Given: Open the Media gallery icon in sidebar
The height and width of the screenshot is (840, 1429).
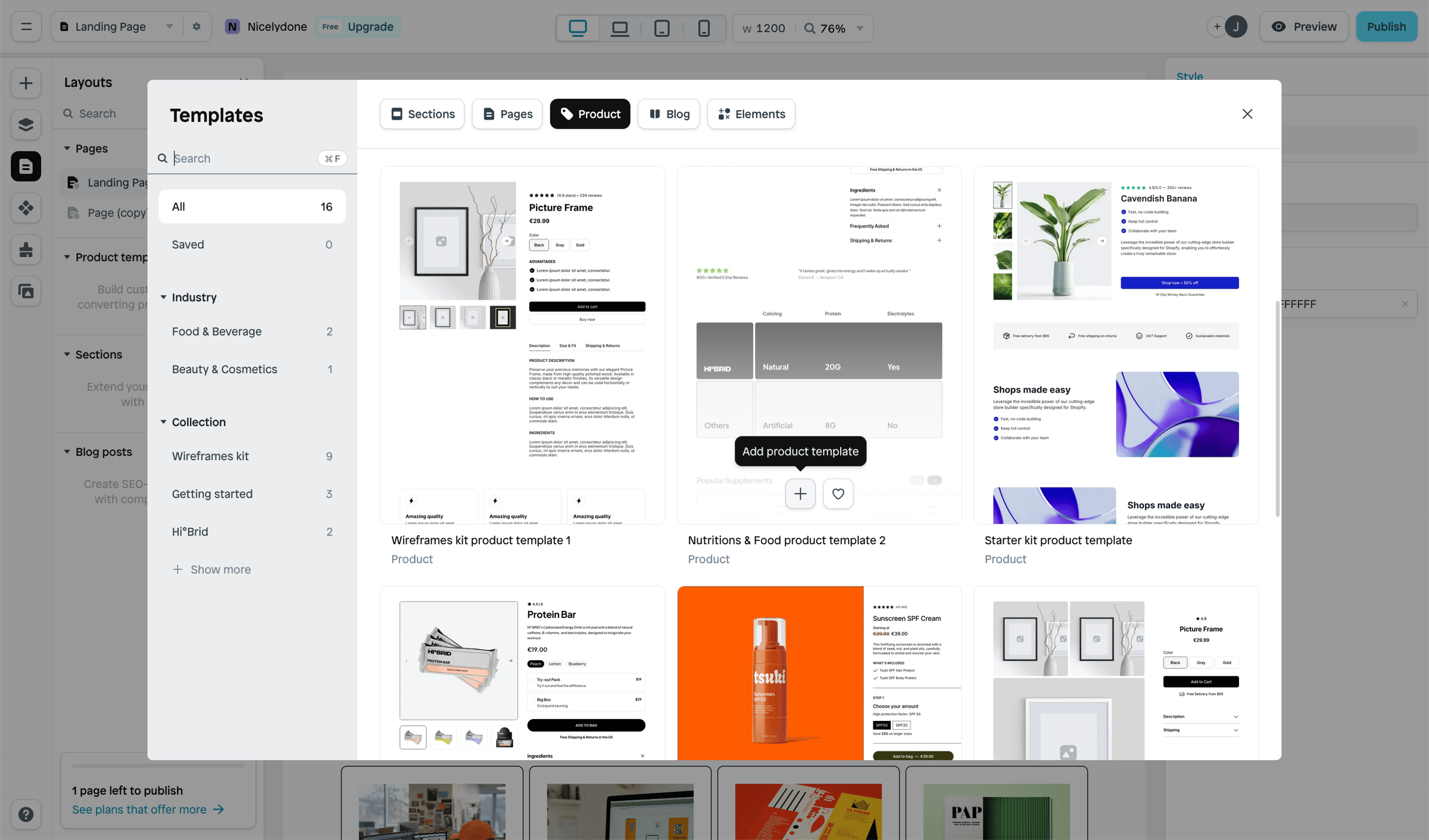Looking at the screenshot, I should 26,291.
